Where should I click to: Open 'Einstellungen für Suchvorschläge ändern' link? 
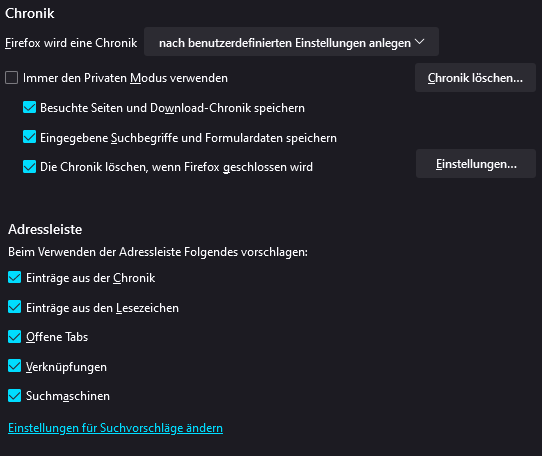(115, 428)
